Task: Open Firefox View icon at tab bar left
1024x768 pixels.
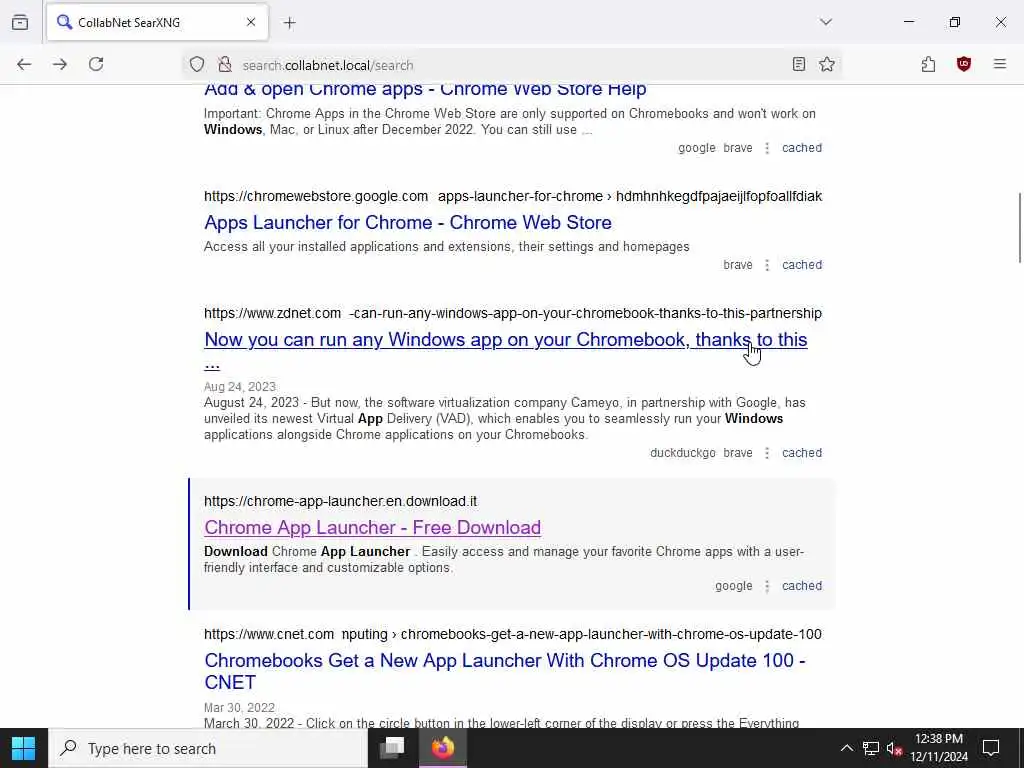Action: pyautogui.click(x=20, y=22)
